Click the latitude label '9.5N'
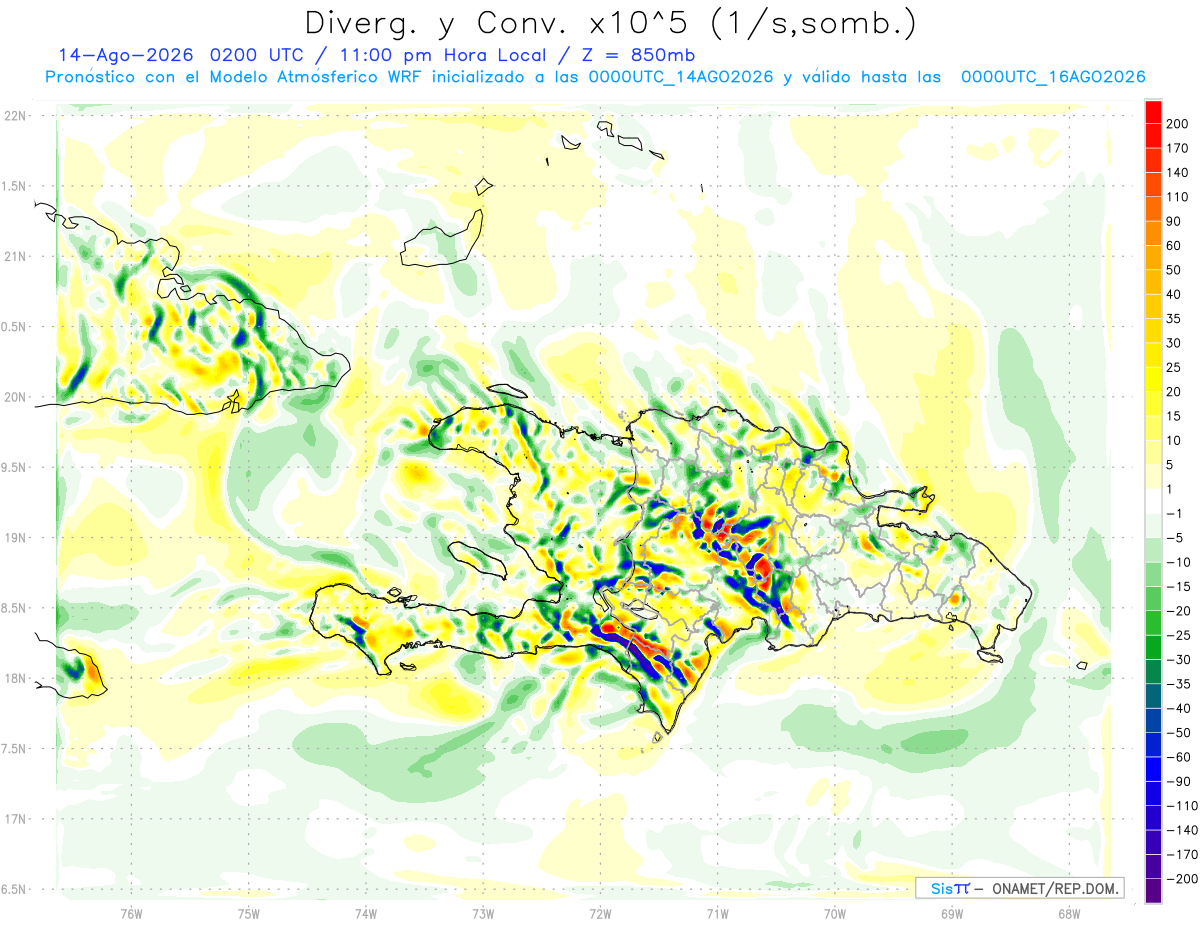 [x=15, y=468]
